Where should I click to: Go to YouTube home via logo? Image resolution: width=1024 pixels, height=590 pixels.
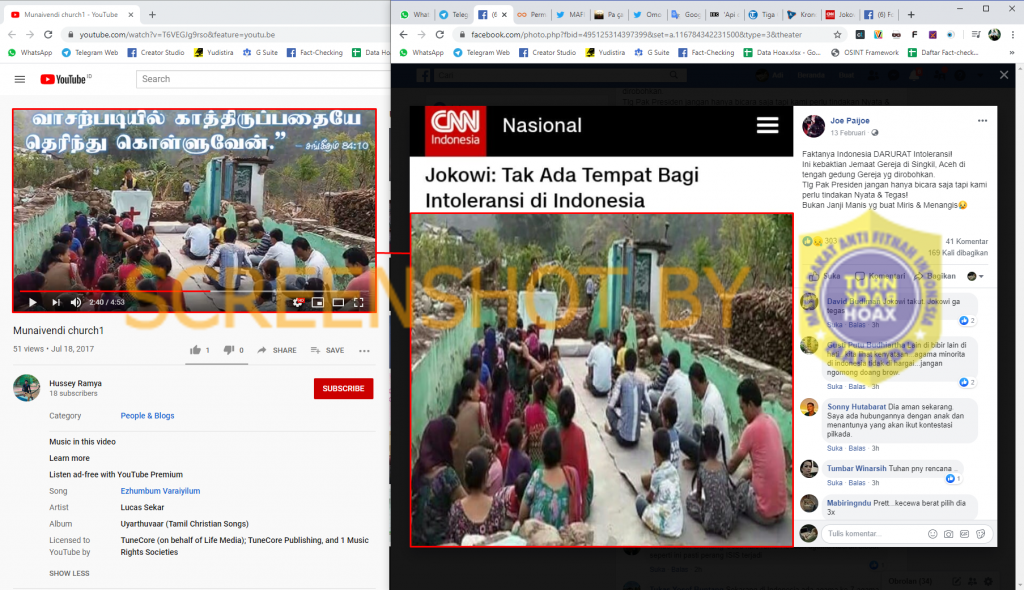[x=65, y=79]
